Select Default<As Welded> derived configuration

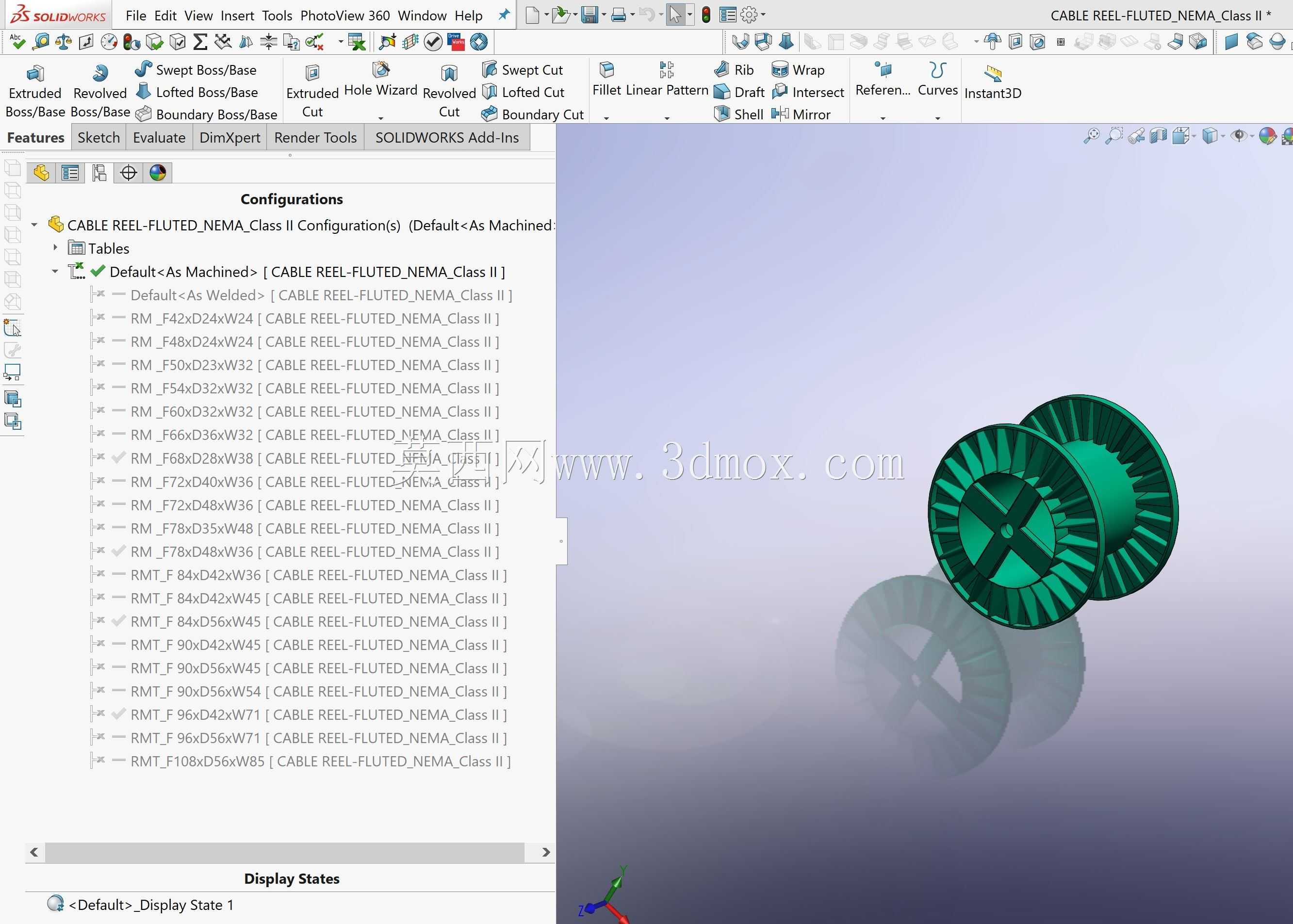[322, 295]
